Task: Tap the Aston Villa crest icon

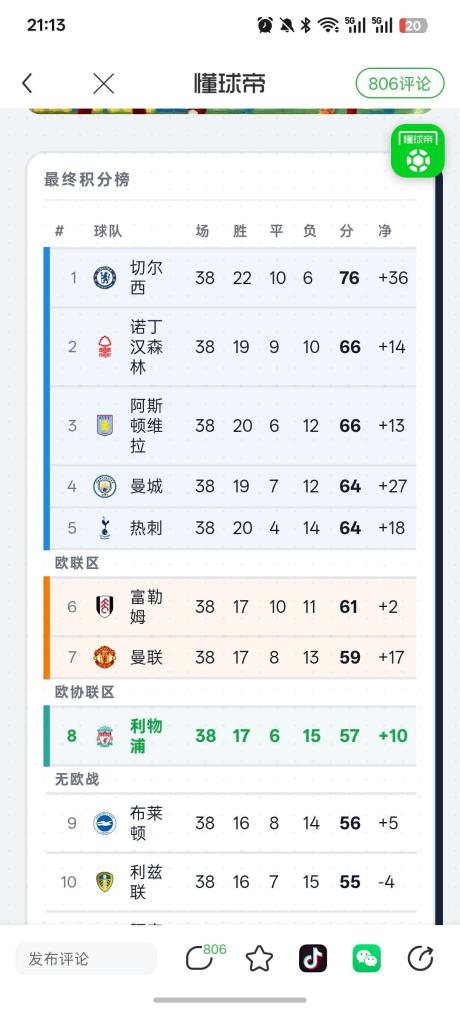Action: tap(105, 425)
